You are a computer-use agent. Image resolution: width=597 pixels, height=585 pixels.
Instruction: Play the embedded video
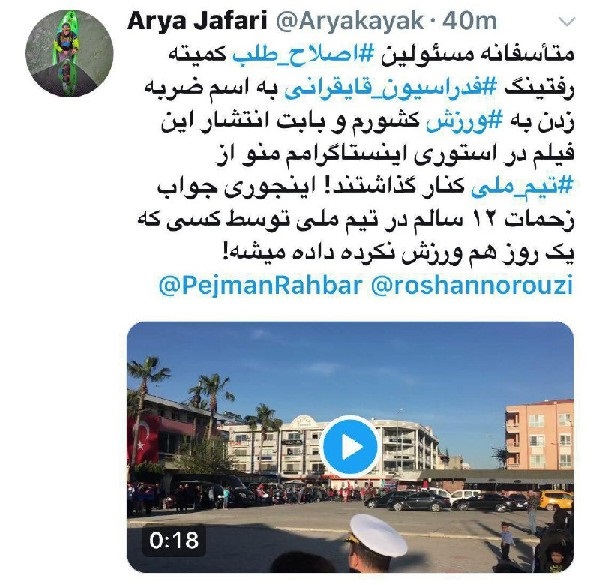click(x=351, y=448)
